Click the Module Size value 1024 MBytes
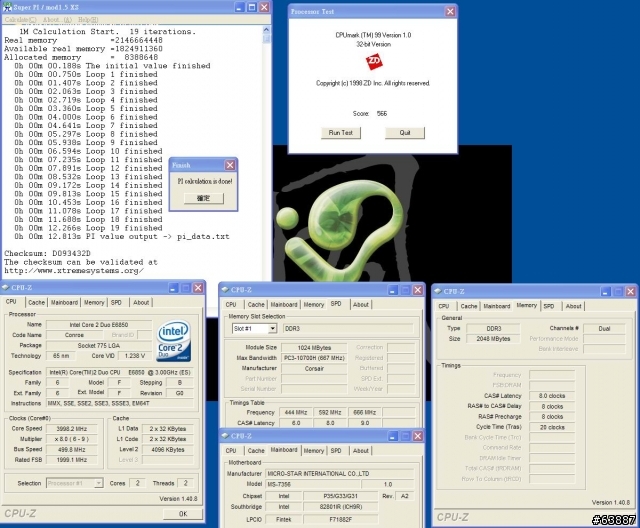 314,348
